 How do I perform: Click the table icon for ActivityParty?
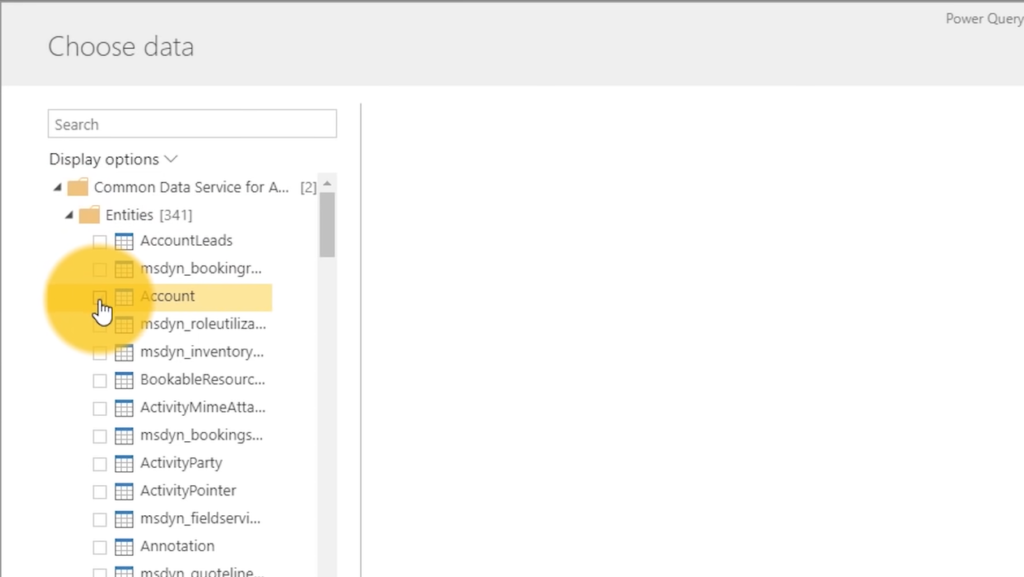click(x=123, y=462)
